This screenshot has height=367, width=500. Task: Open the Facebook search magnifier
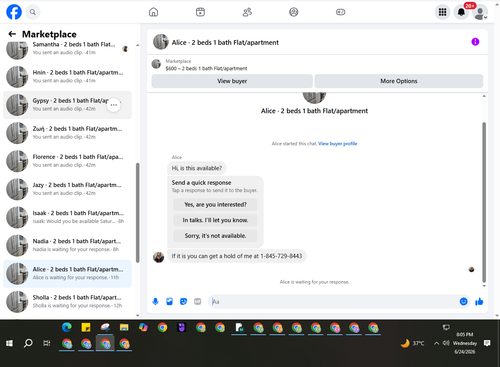(x=33, y=12)
